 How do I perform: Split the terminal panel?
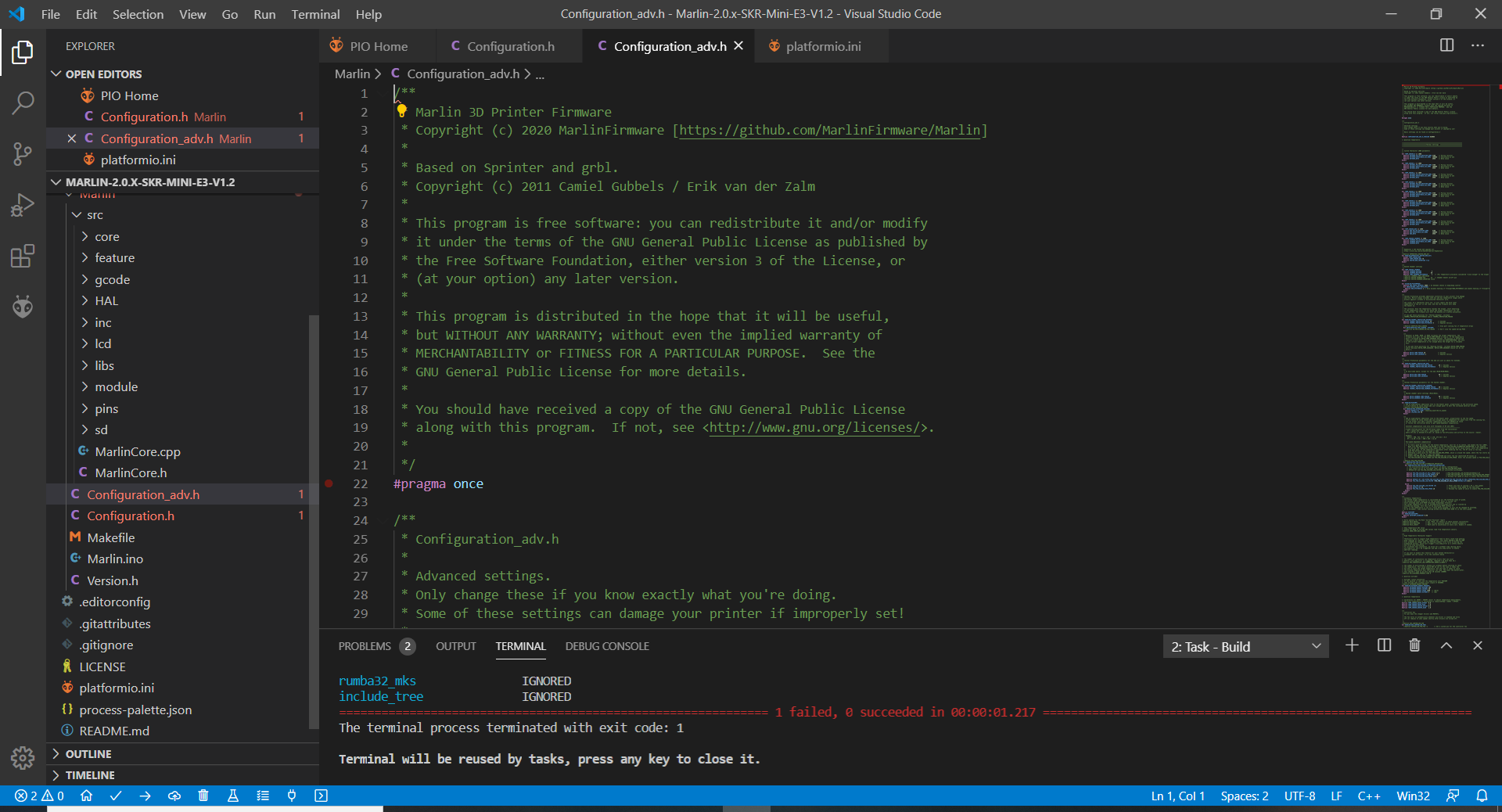click(1384, 645)
